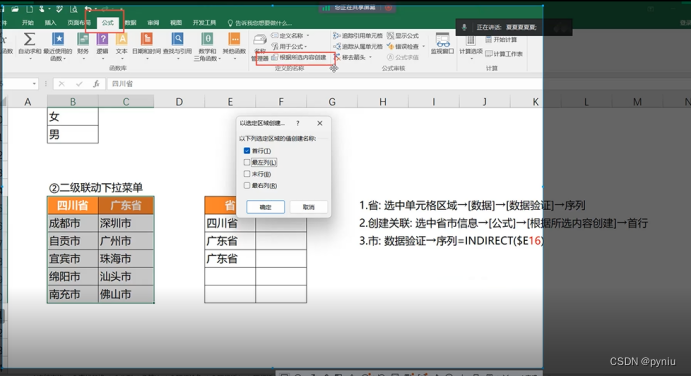Switch to the Insert (插入) tab

point(50,23)
